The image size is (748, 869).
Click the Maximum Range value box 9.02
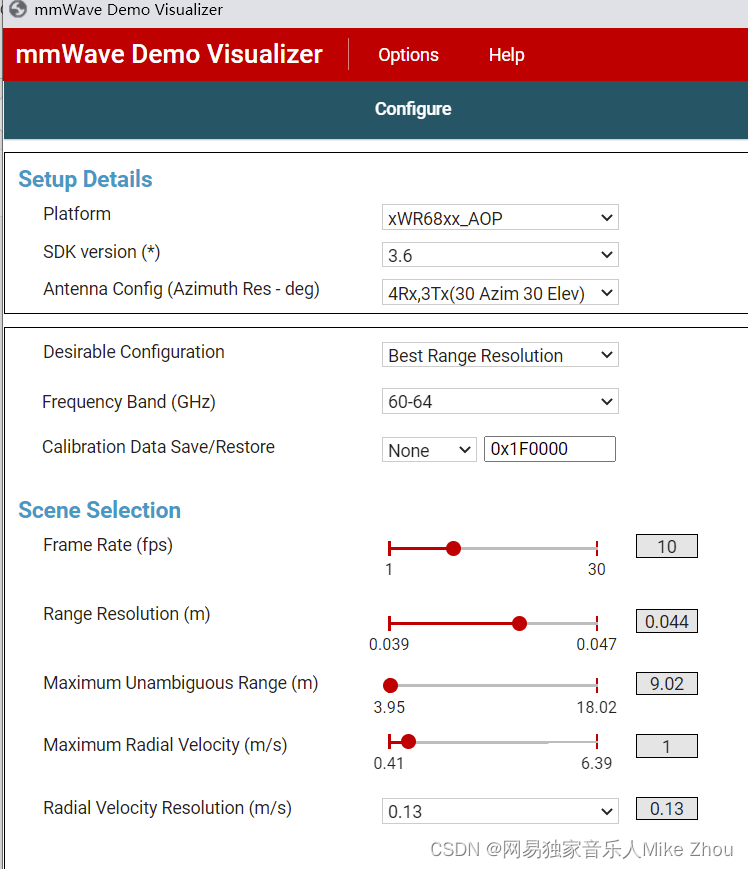(x=667, y=683)
